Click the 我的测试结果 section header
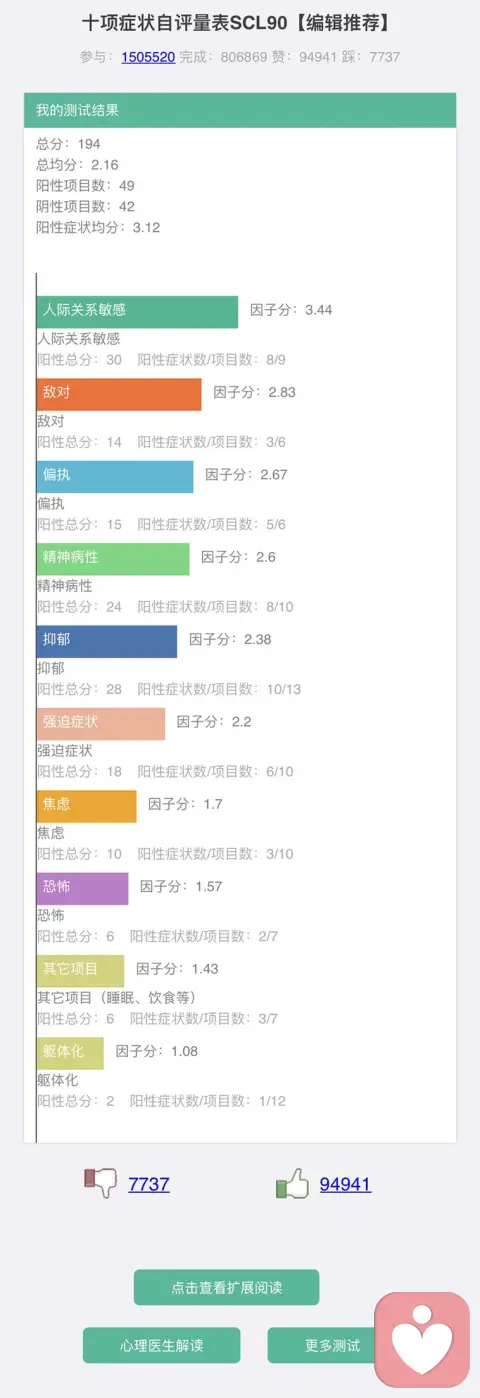 click(x=240, y=110)
